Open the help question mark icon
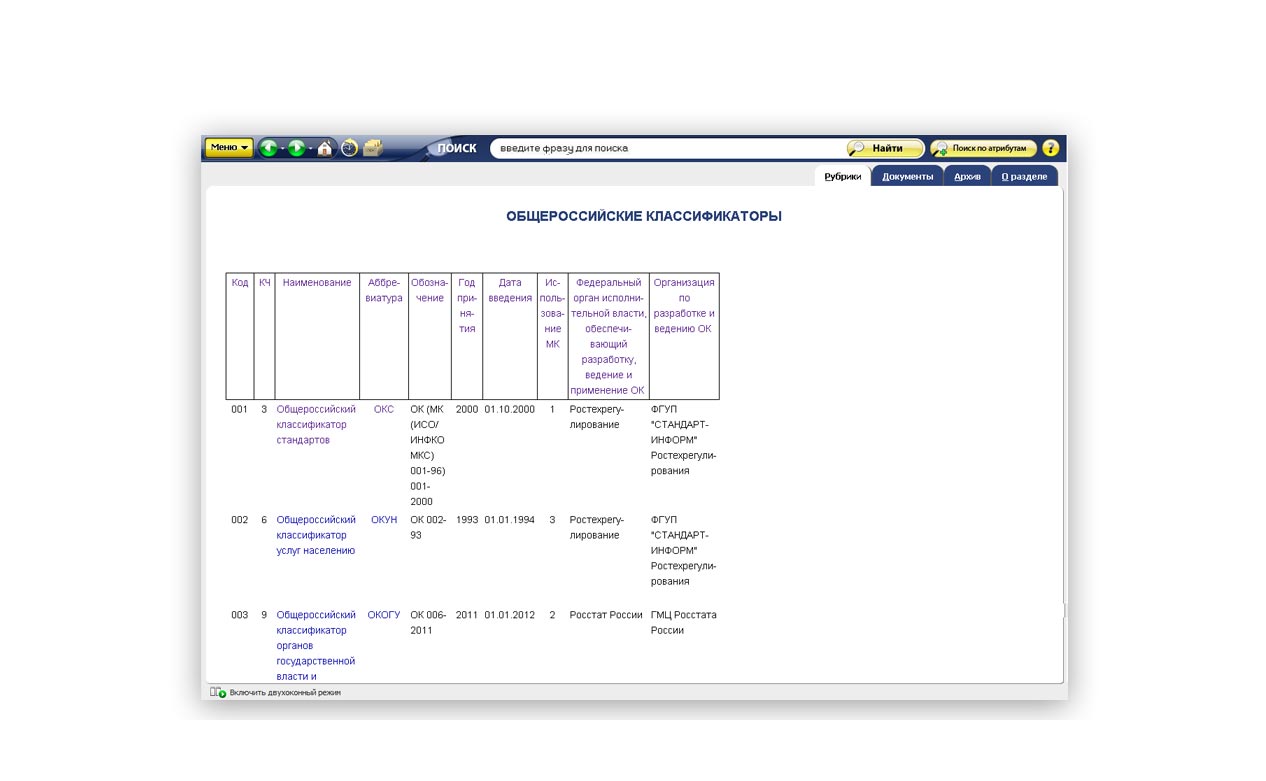Viewport: 1266px width, 781px height. [1050, 148]
